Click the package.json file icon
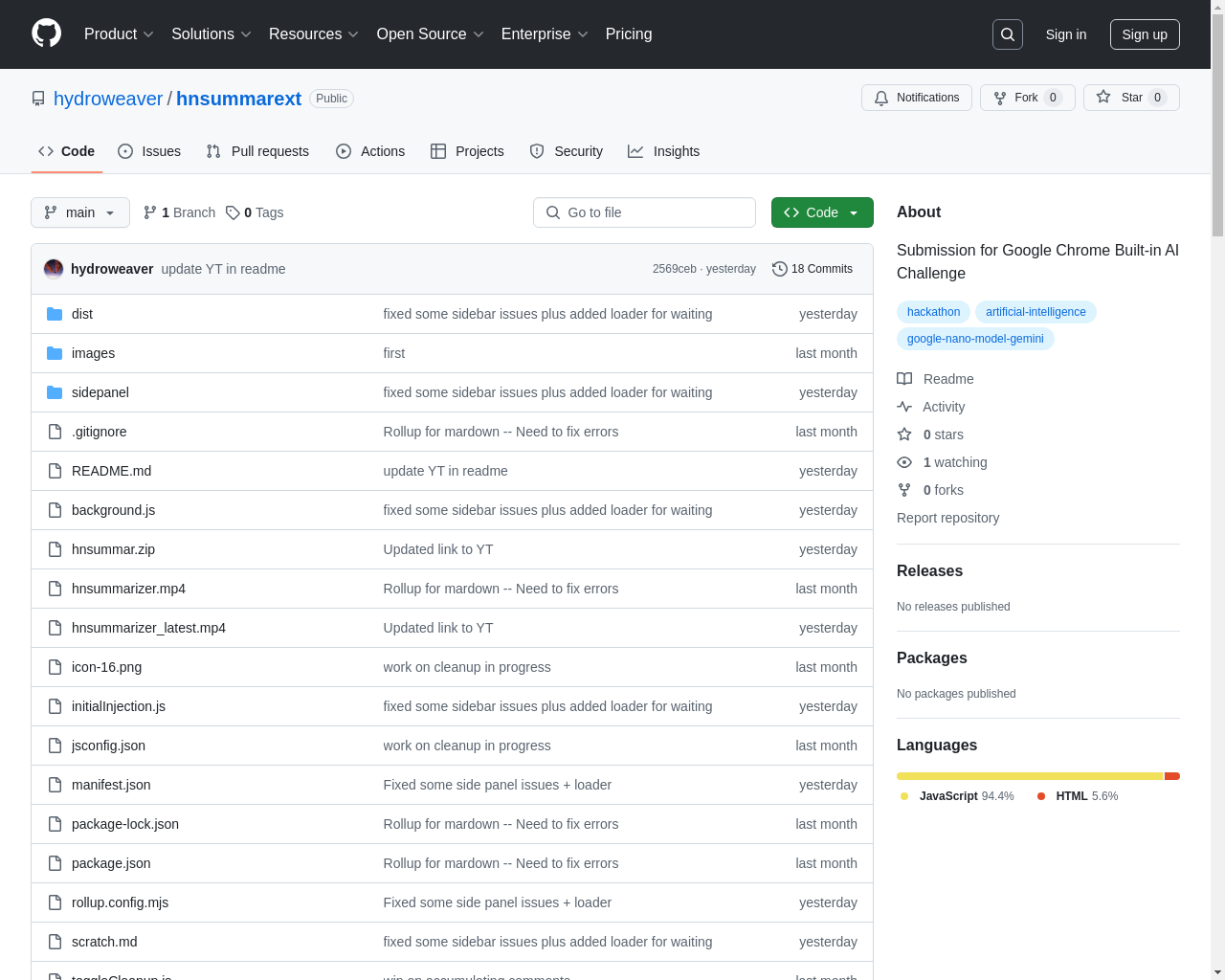The width and height of the screenshot is (1225, 980). 55,863
